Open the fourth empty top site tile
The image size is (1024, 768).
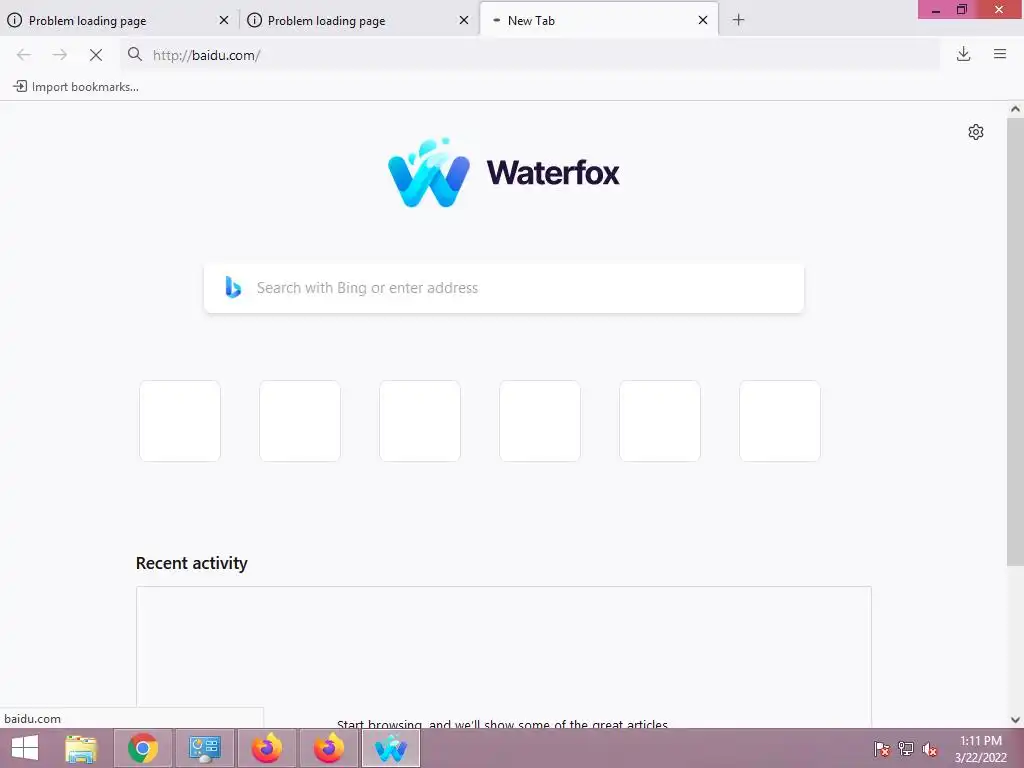[540, 421]
